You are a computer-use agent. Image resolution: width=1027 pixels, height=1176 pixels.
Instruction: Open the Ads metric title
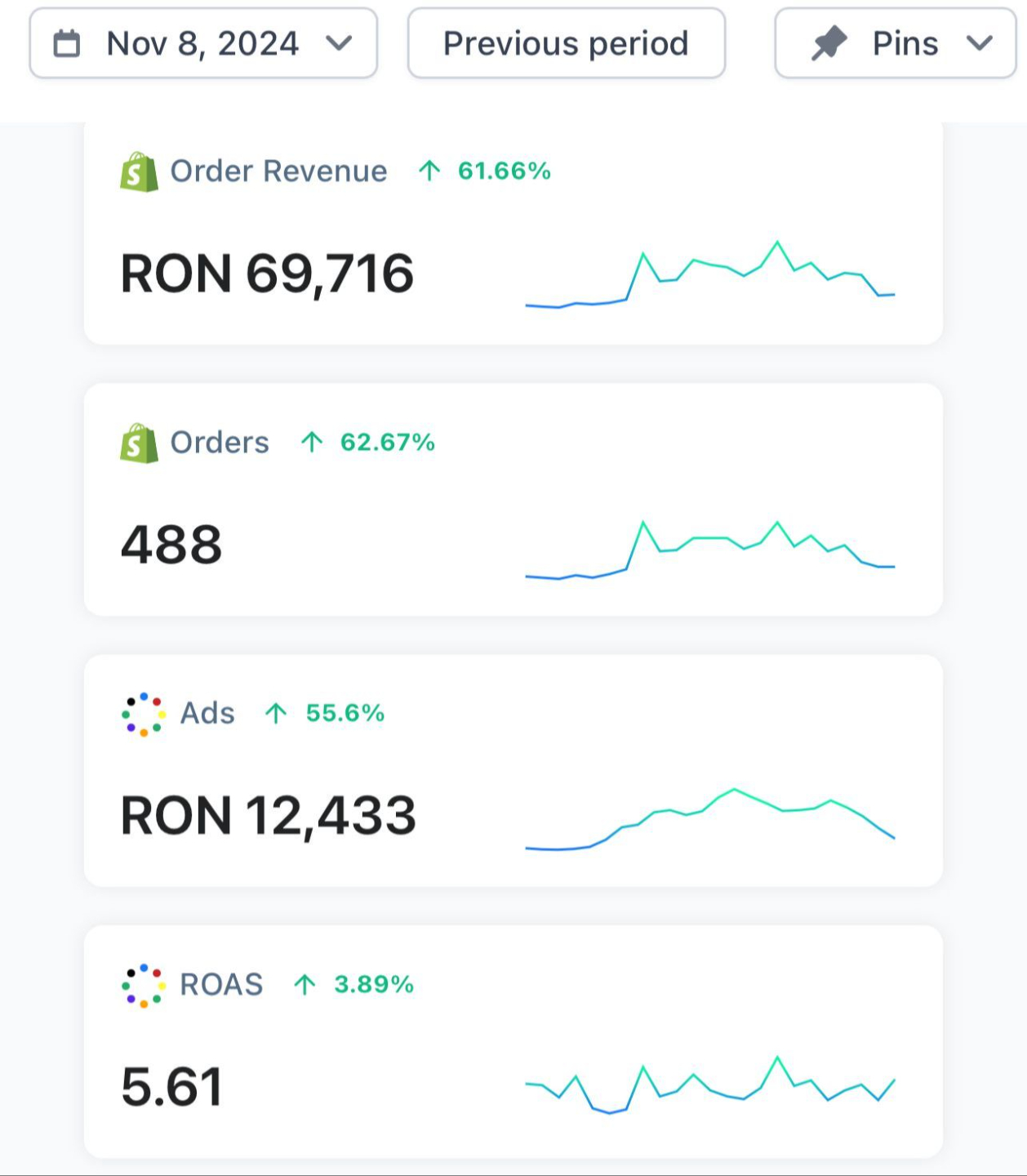coord(207,714)
